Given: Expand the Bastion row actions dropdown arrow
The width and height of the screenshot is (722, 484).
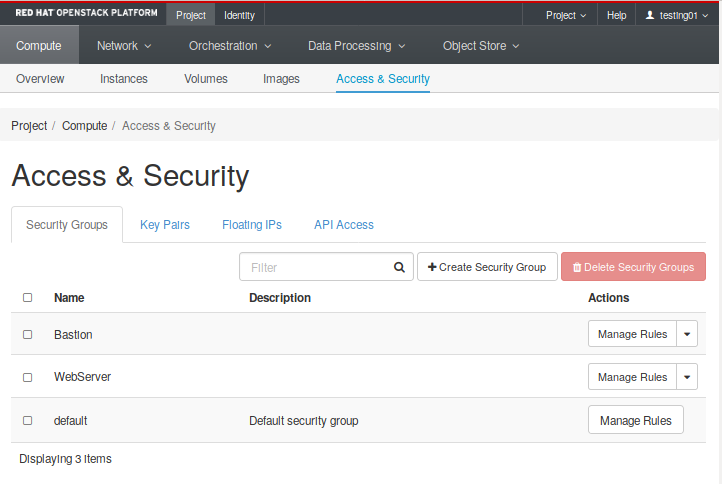Looking at the screenshot, I should (x=687, y=334).
